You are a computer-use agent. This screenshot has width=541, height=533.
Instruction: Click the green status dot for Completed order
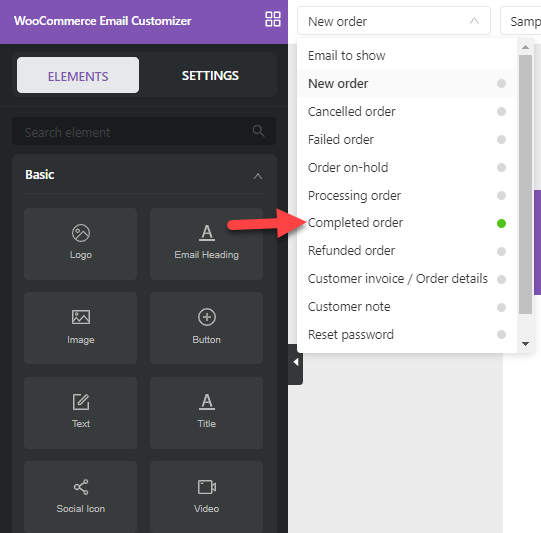coord(501,223)
